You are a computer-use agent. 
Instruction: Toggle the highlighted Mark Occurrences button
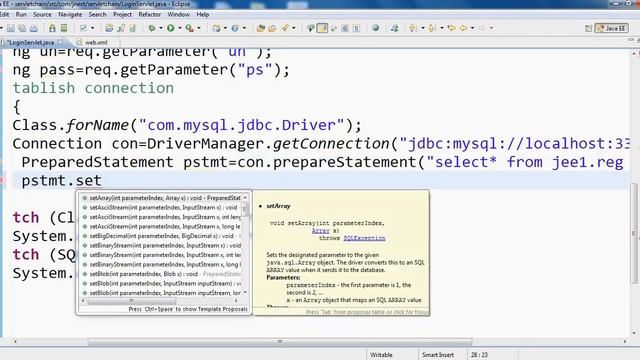tap(322, 28)
